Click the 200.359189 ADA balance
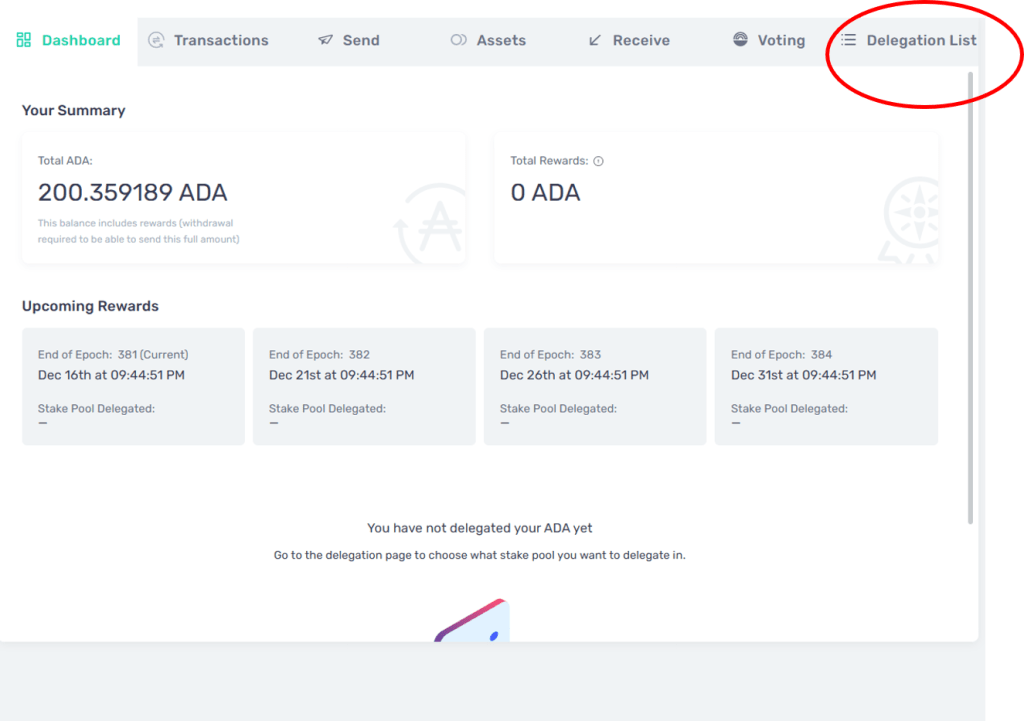1024x721 pixels. (x=133, y=192)
